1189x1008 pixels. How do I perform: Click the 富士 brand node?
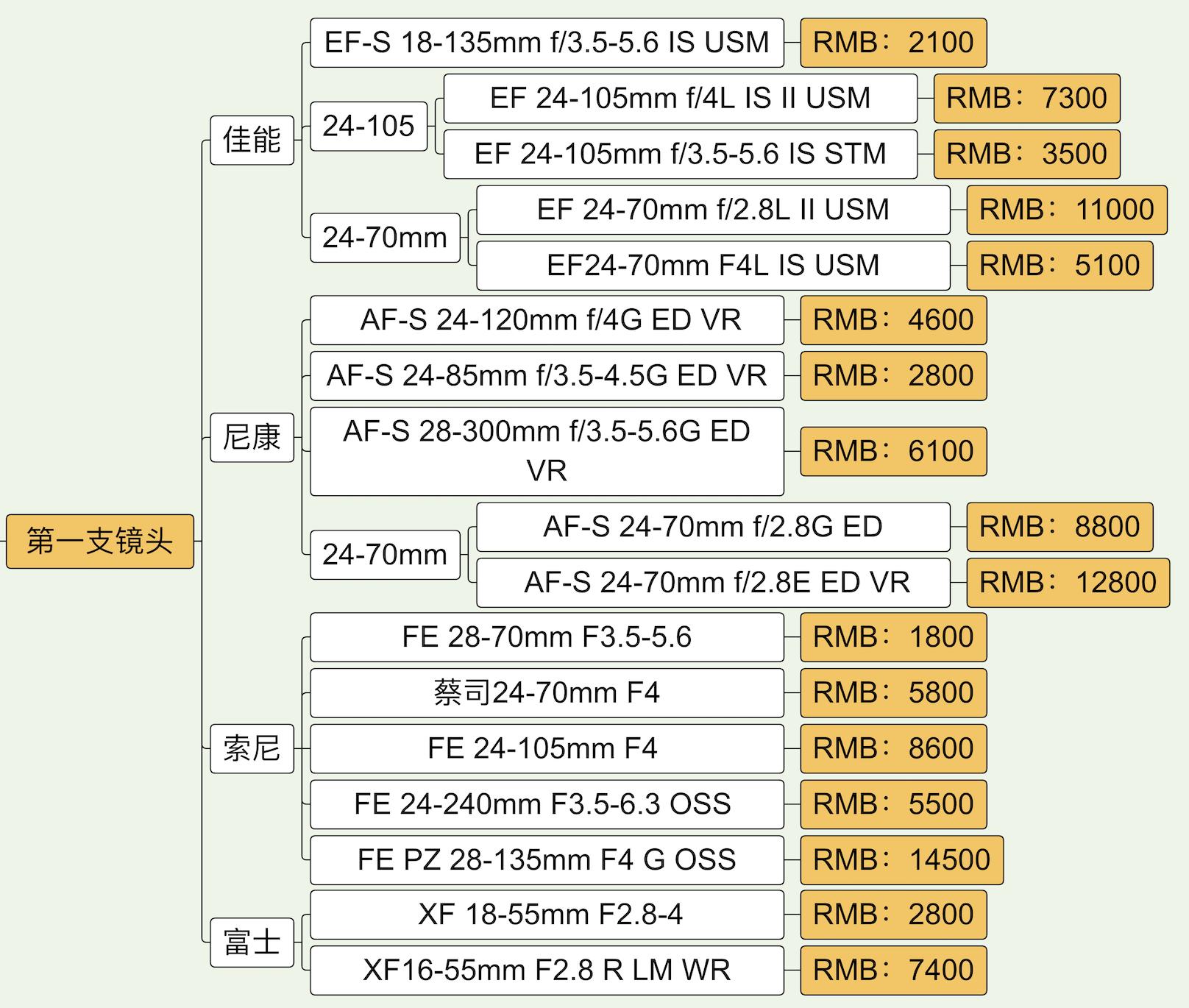click(x=252, y=943)
